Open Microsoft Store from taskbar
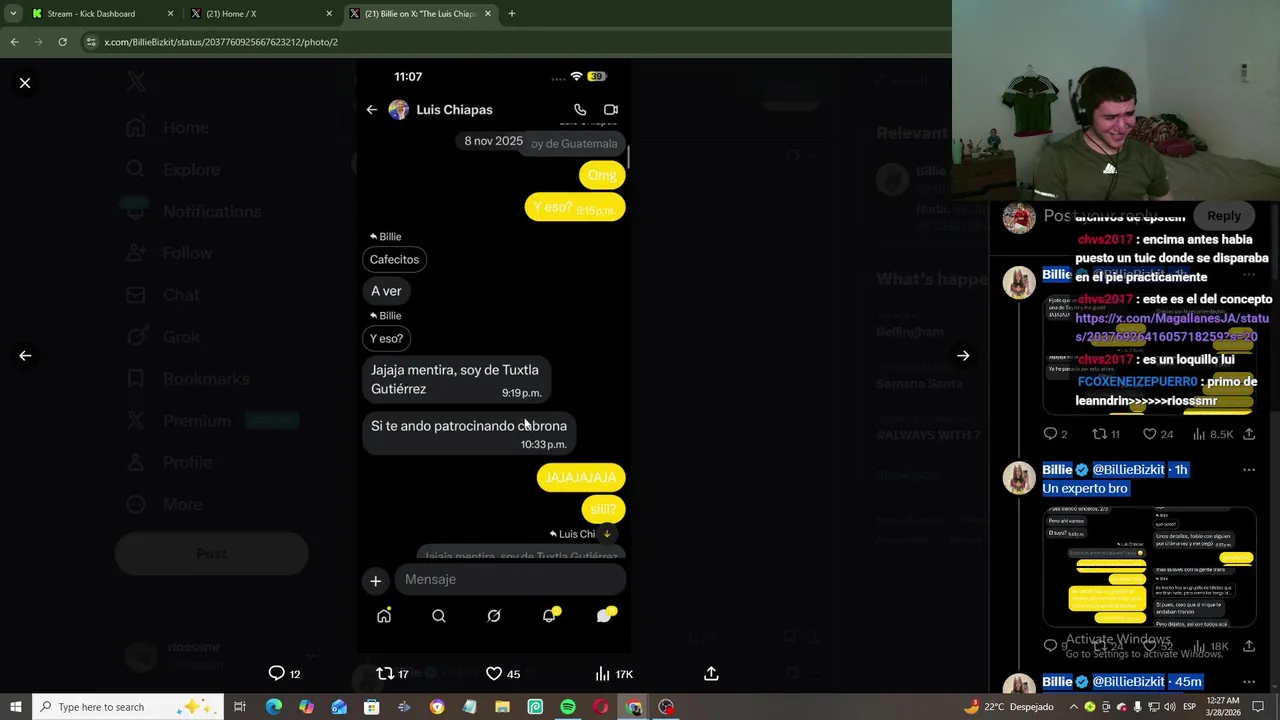 click(371, 707)
